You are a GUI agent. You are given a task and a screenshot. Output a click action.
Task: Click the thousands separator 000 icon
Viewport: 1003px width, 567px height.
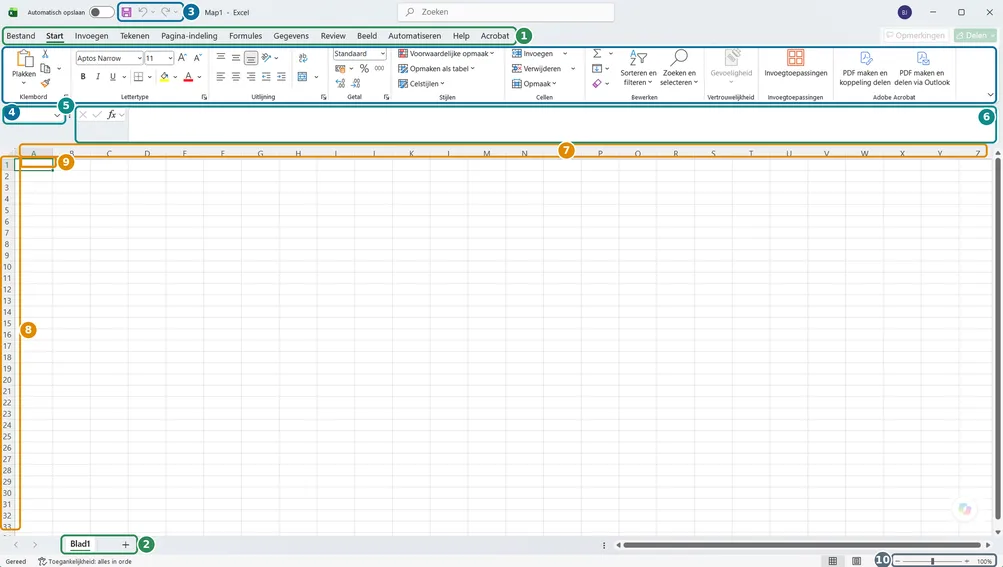click(379, 68)
